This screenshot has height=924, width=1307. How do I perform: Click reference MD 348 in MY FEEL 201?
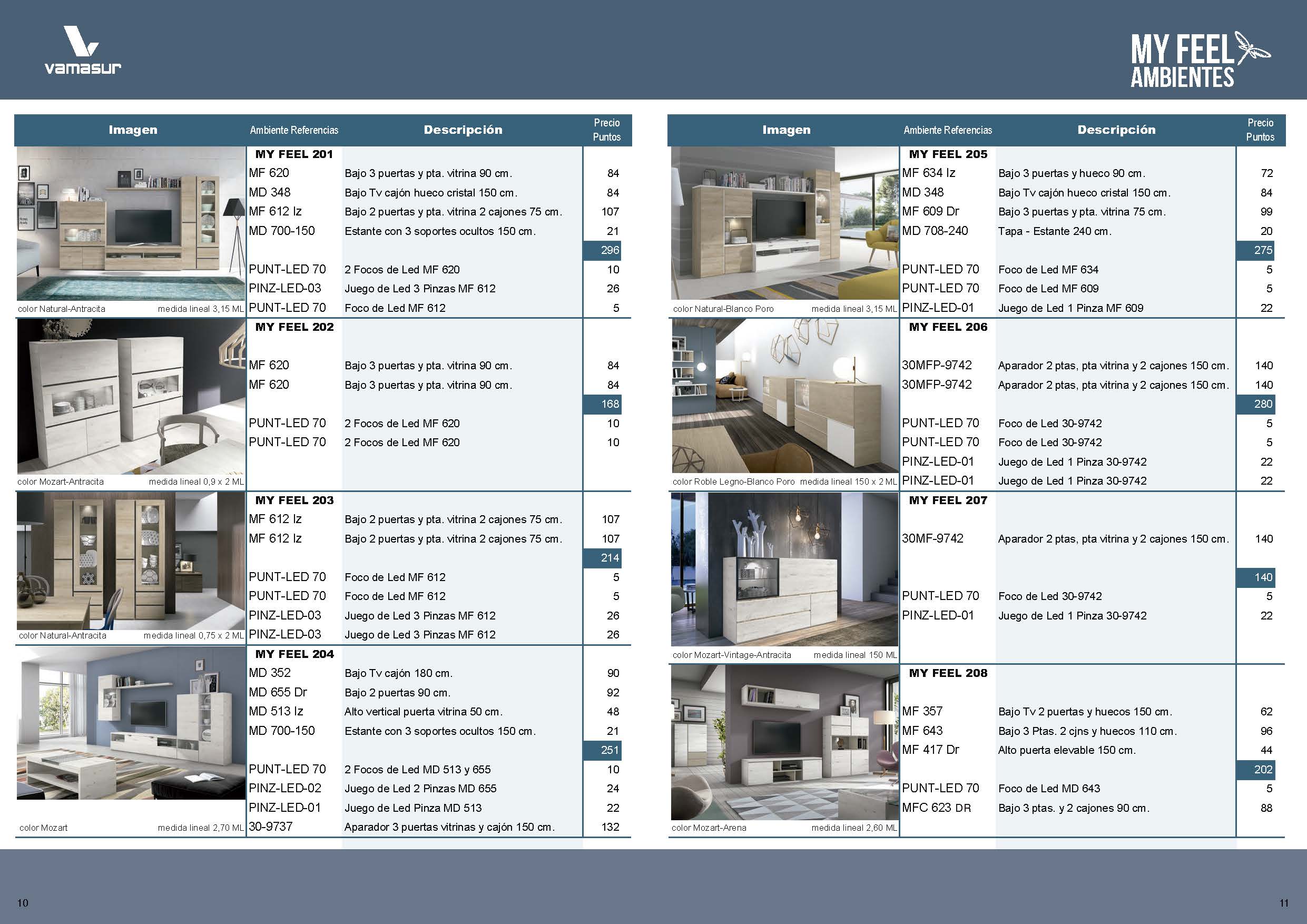[x=270, y=192]
